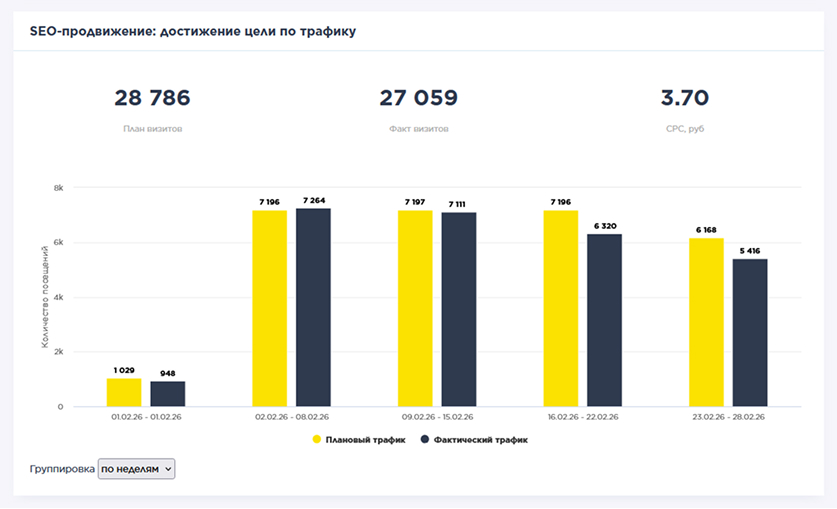Image resolution: width=837 pixels, height=509 pixels.
Task: Select the yellow bar valued 7 197
Action: point(415,308)
